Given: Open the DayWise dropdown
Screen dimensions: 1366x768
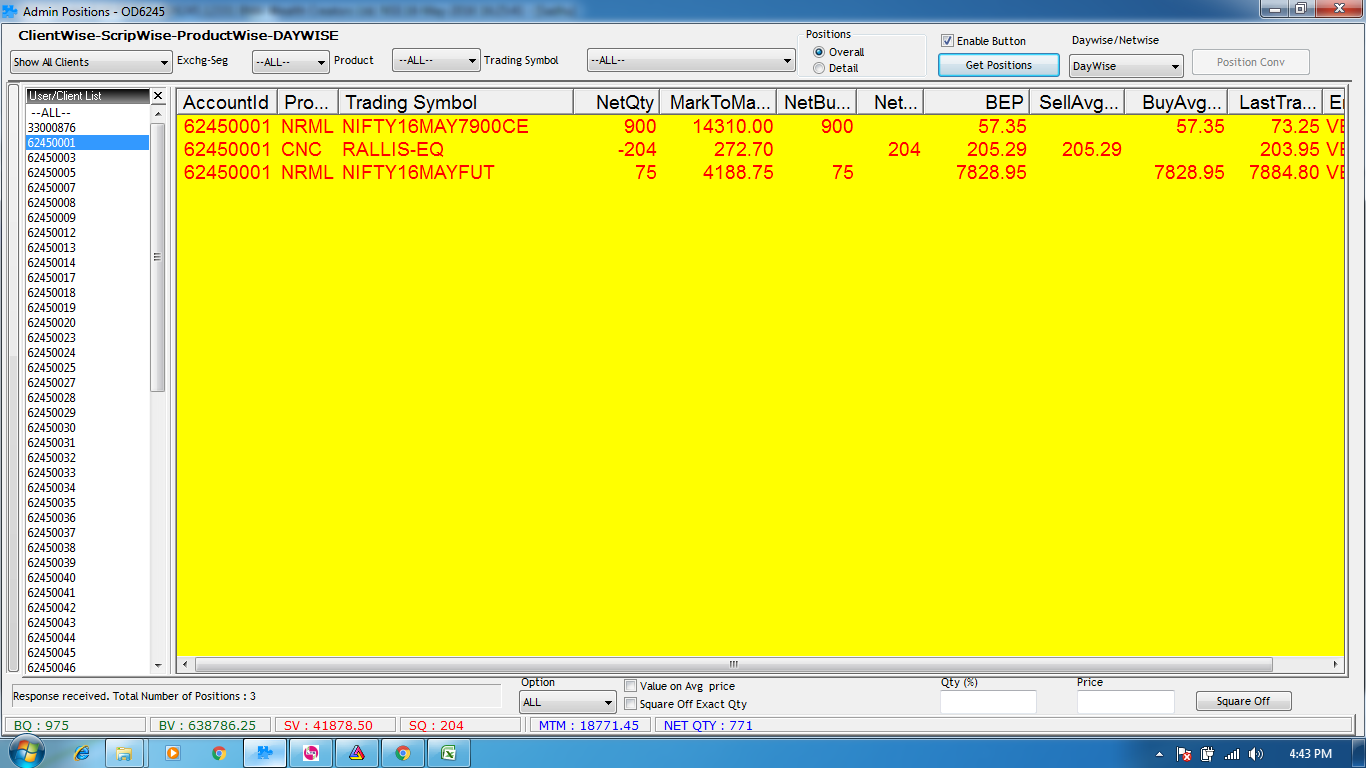Looking at the screenshot, I should point(1125,66).
